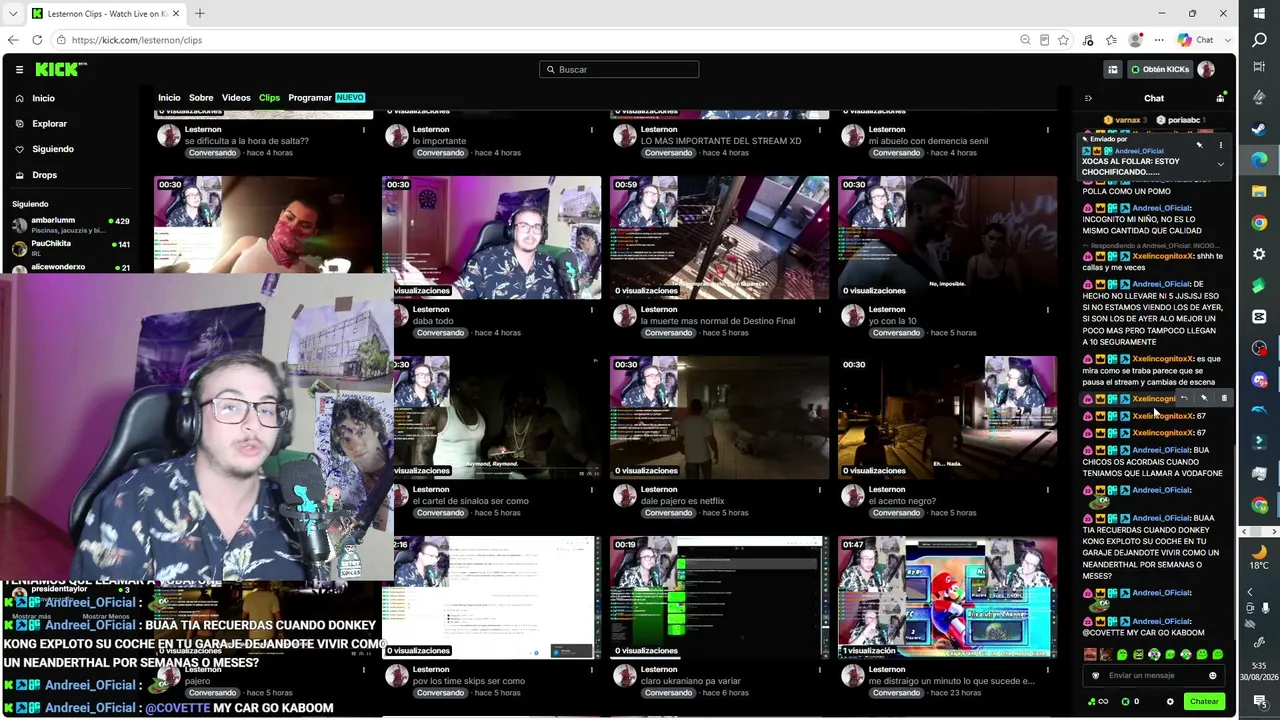Open options for 'yo con la 10' clip

1047,310
